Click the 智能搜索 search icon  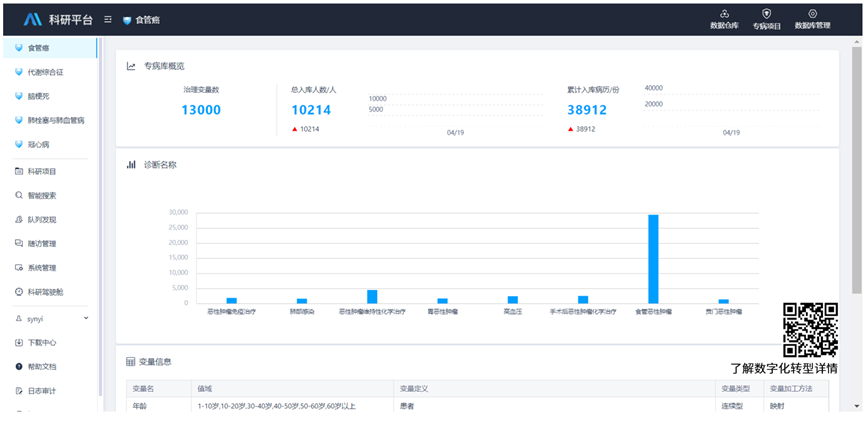pos(19,195)
